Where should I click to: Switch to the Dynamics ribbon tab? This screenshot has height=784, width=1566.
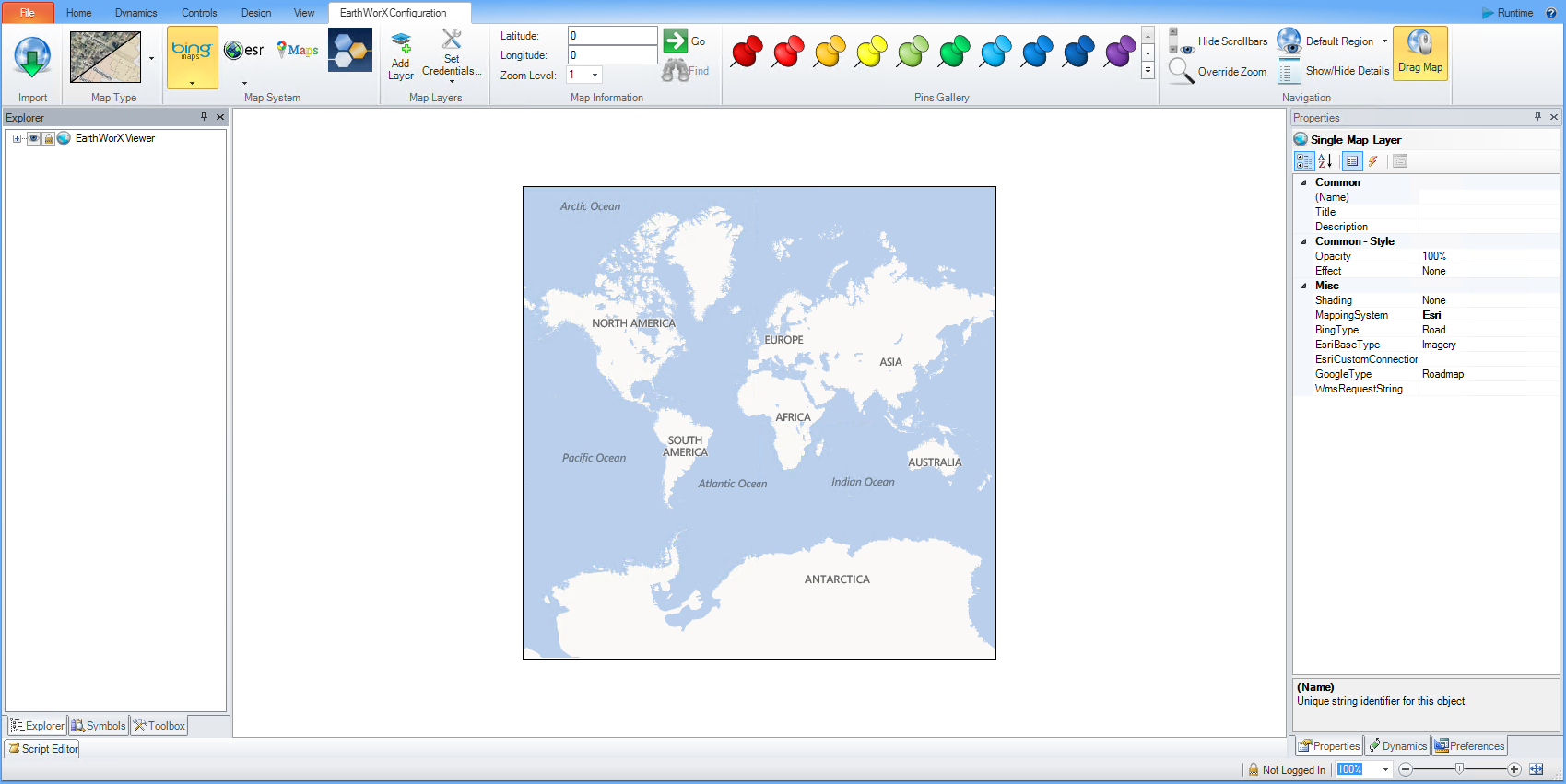tap(135, 13)
